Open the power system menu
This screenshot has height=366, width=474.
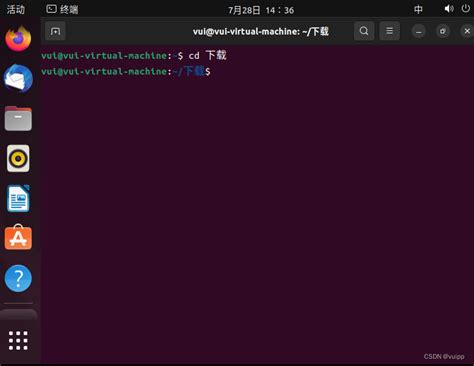pos(466,9)
